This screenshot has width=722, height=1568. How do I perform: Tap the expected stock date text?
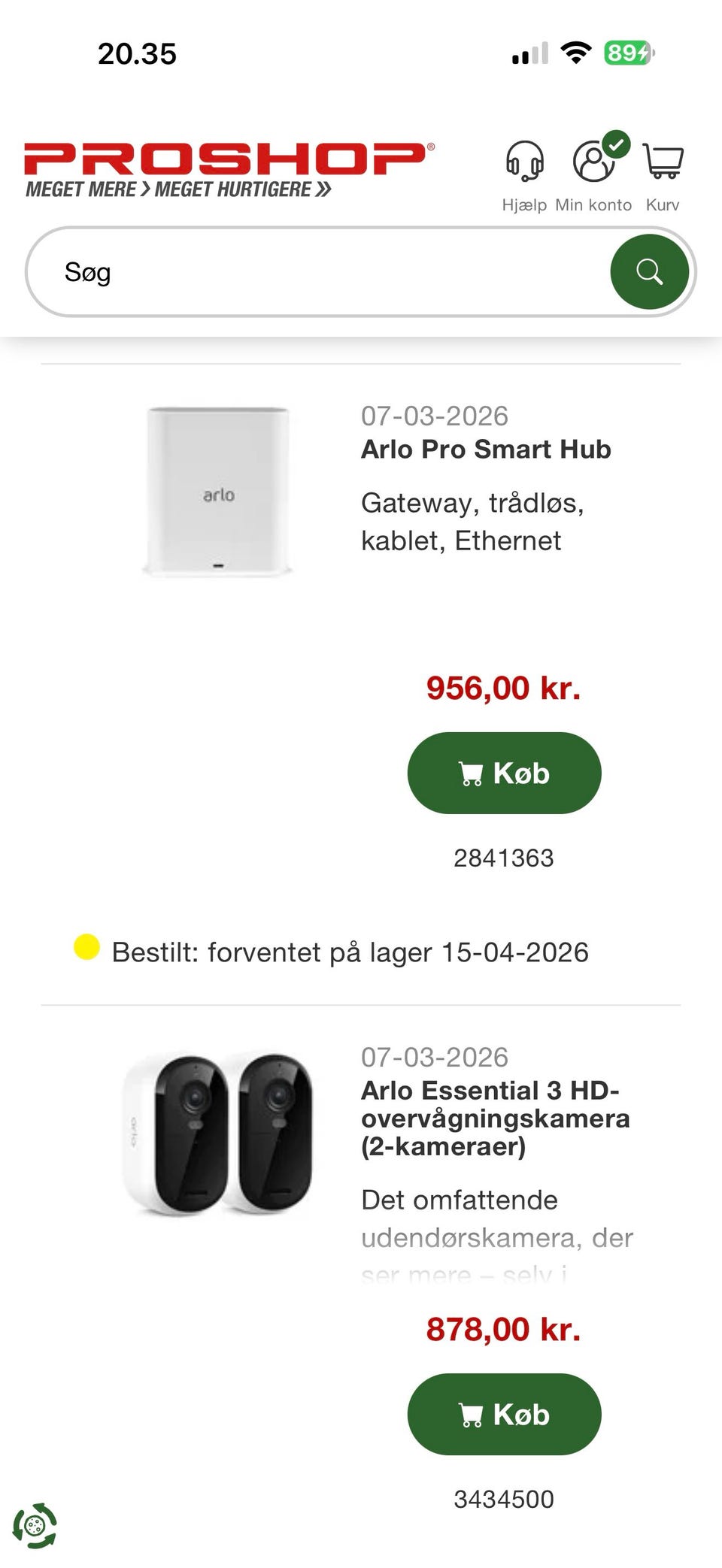(350, 952)
